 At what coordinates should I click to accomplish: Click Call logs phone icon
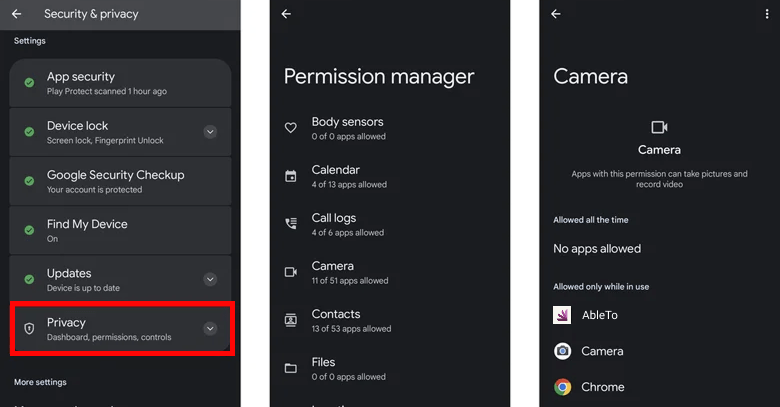click(x=291, y=224)
